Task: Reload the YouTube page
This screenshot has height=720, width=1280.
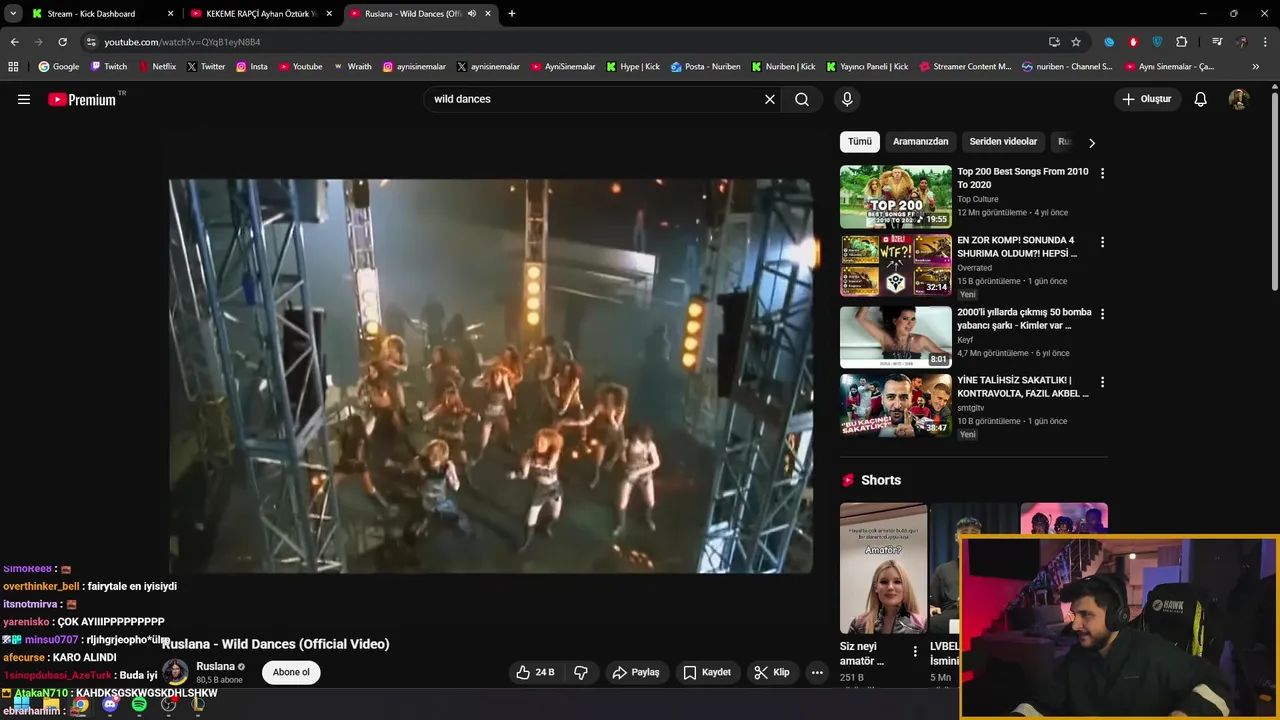Action: 62,42
